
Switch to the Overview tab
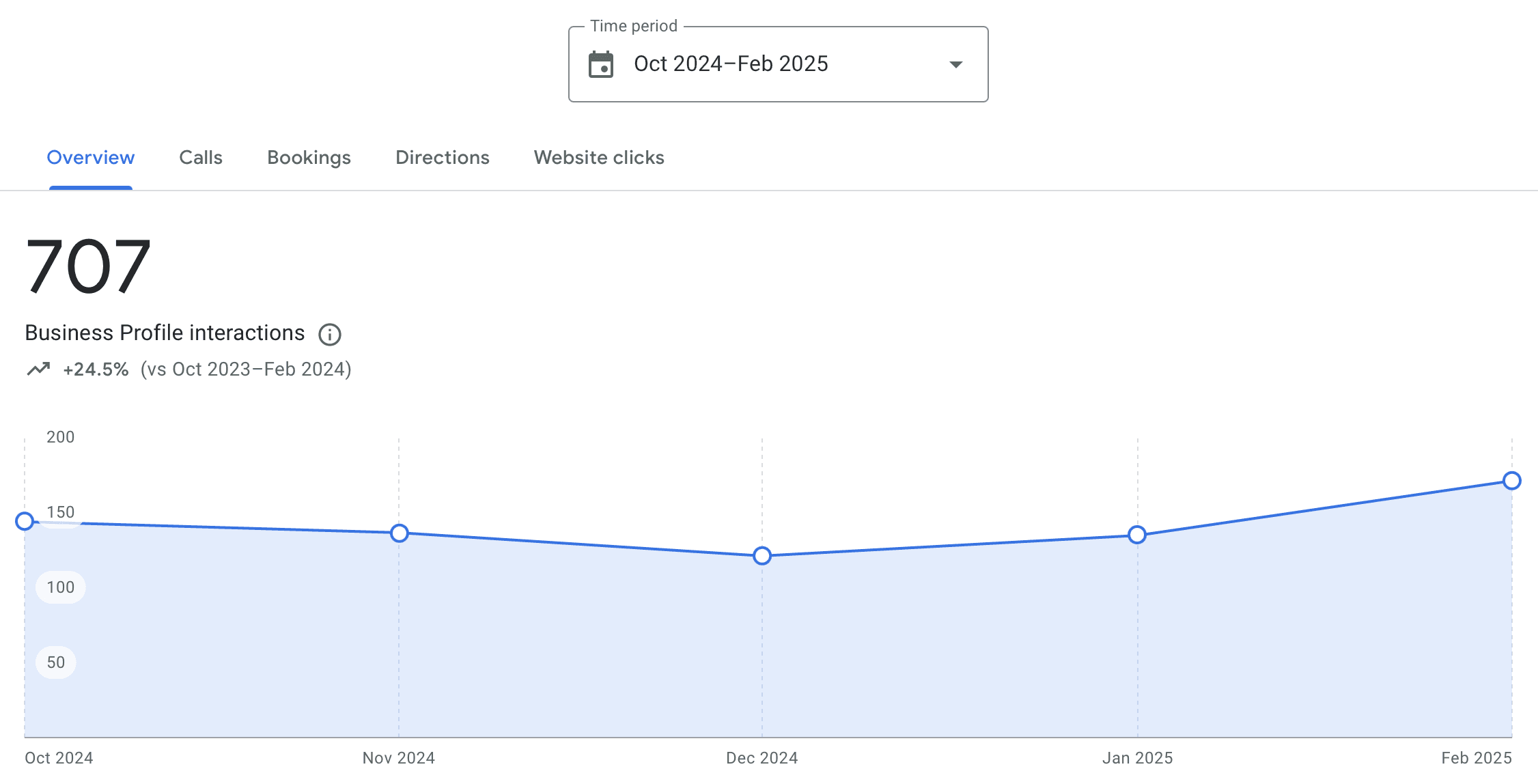(x=91, y=158)
